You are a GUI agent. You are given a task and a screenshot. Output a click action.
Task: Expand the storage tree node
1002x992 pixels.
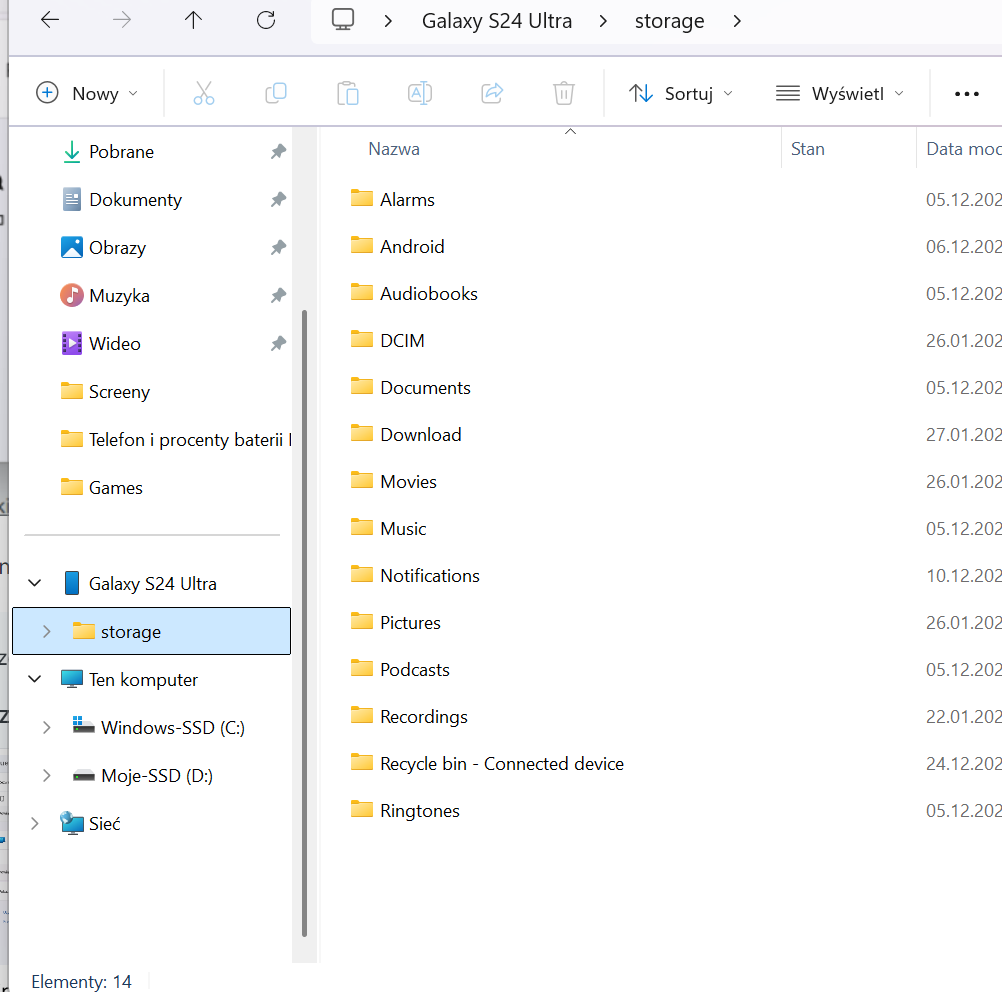tap(46, 632)
